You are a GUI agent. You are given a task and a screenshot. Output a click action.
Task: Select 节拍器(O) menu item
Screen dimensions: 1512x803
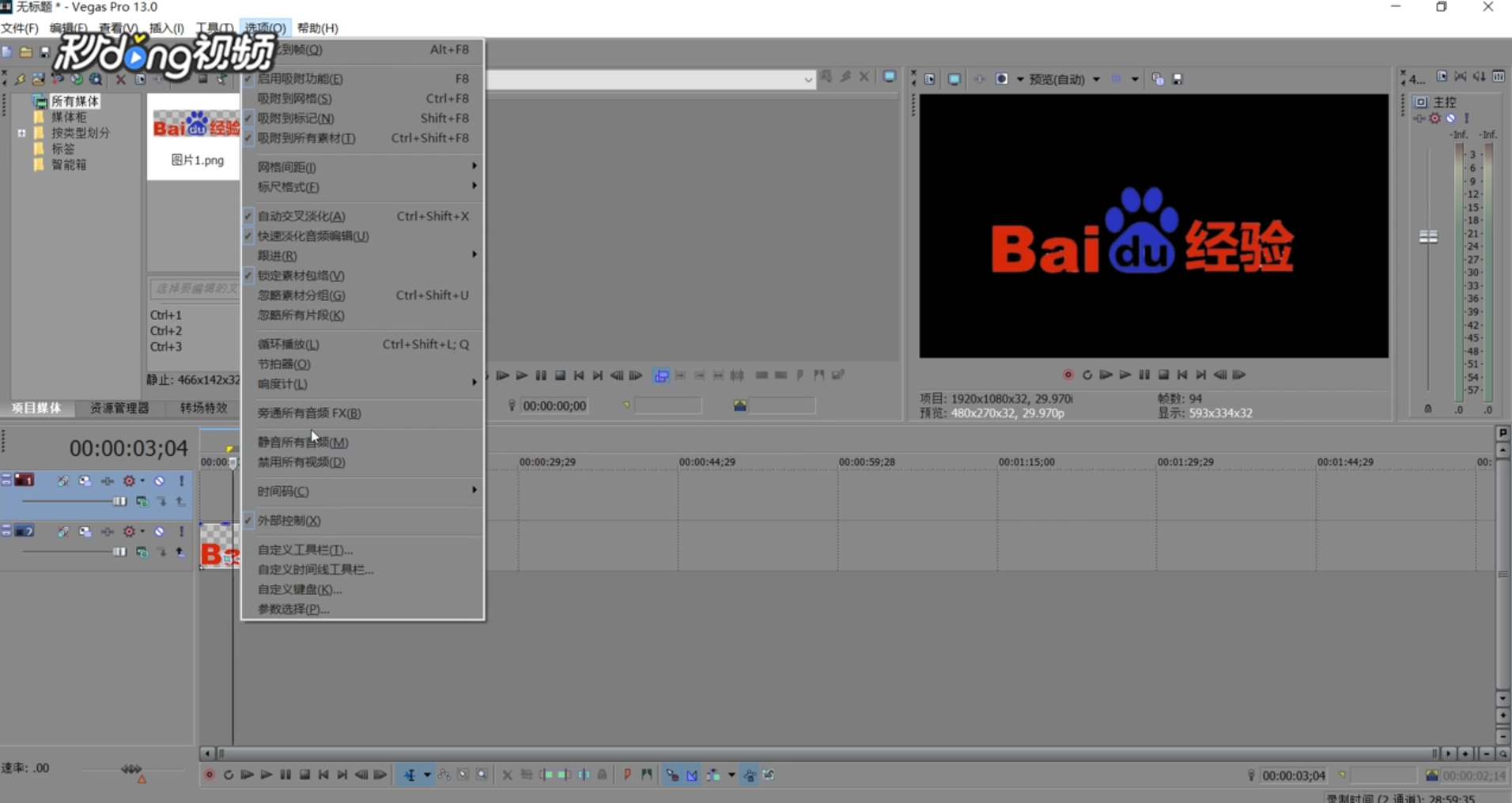click(363, 364)
